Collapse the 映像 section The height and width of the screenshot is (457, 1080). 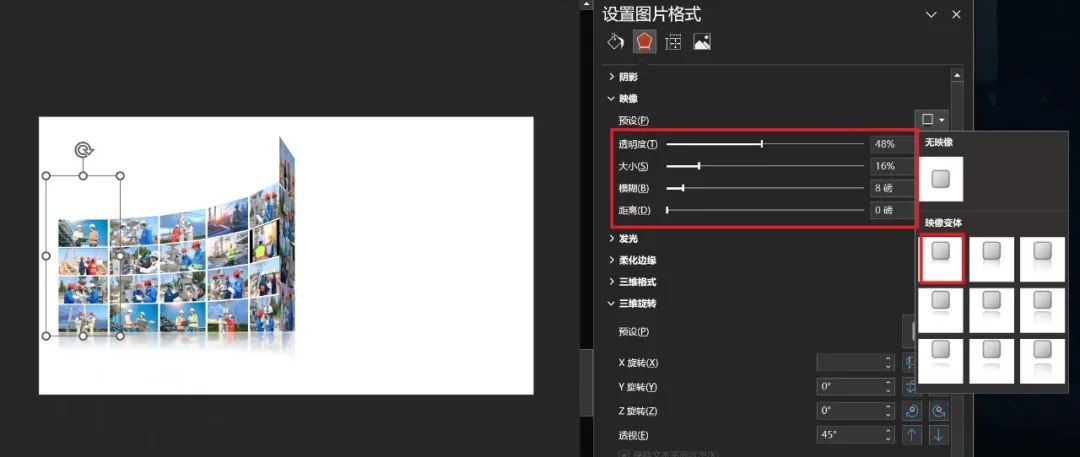pyautogui.click(x=623, y=99)
